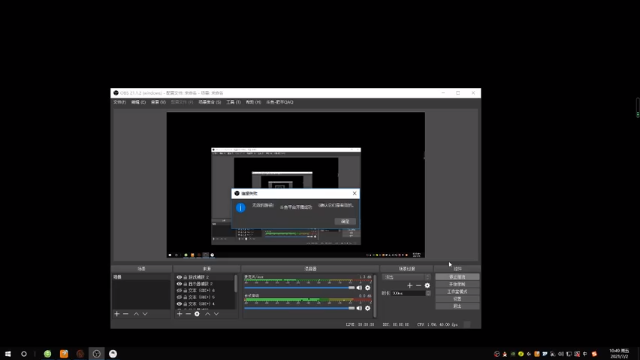640x360 pixels.
Task: Select the 游戏捕获 2 source row
Action: point(205,277)
